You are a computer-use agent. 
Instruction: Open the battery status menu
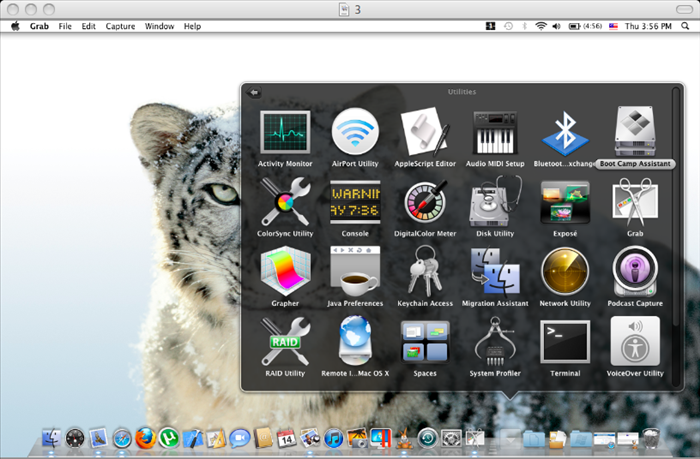click(x=585, y=26)
